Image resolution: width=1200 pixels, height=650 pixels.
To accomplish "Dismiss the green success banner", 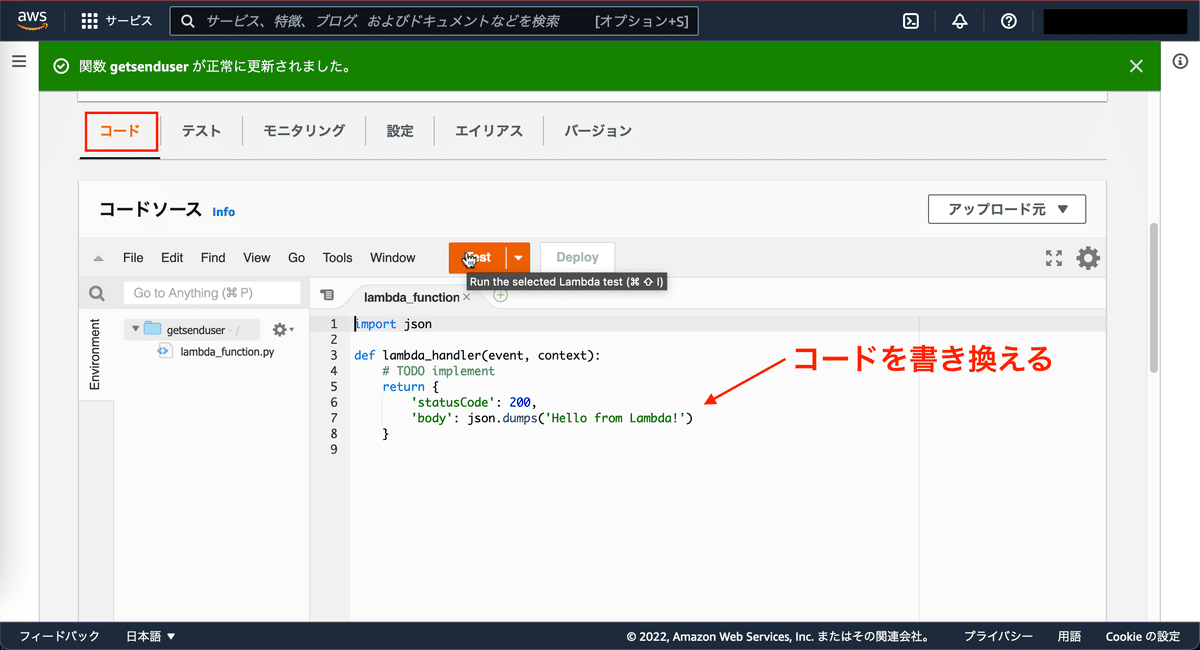I will coord(1136,66).
